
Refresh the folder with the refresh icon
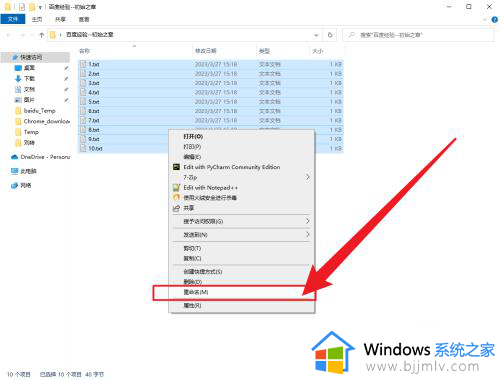click(x=330, y=35)
